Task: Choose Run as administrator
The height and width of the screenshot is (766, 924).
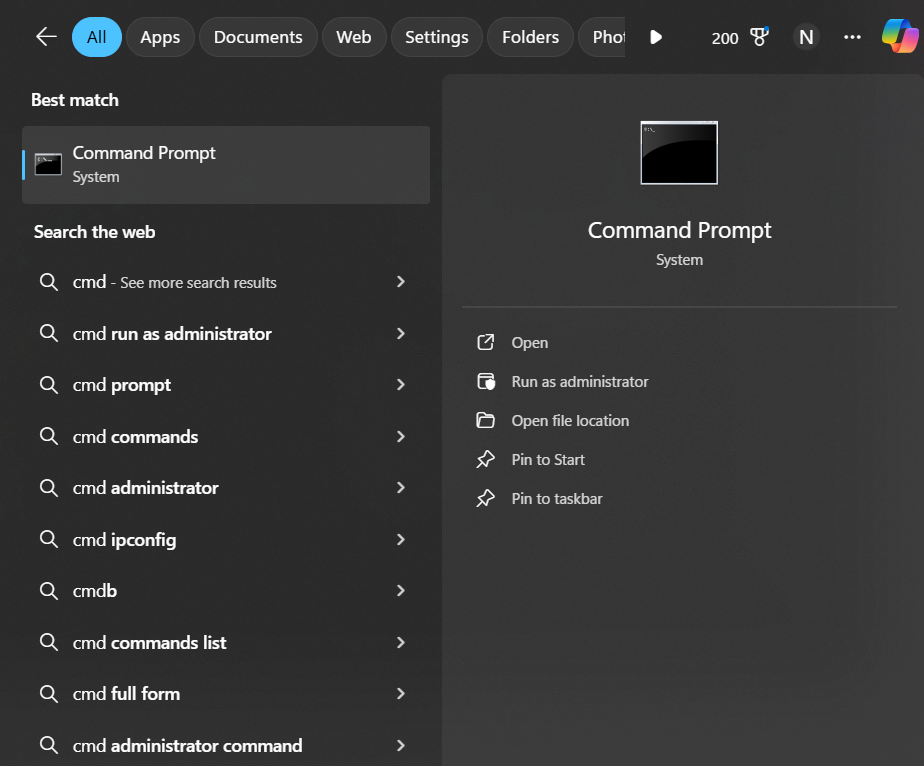Action: coord(580,381)
